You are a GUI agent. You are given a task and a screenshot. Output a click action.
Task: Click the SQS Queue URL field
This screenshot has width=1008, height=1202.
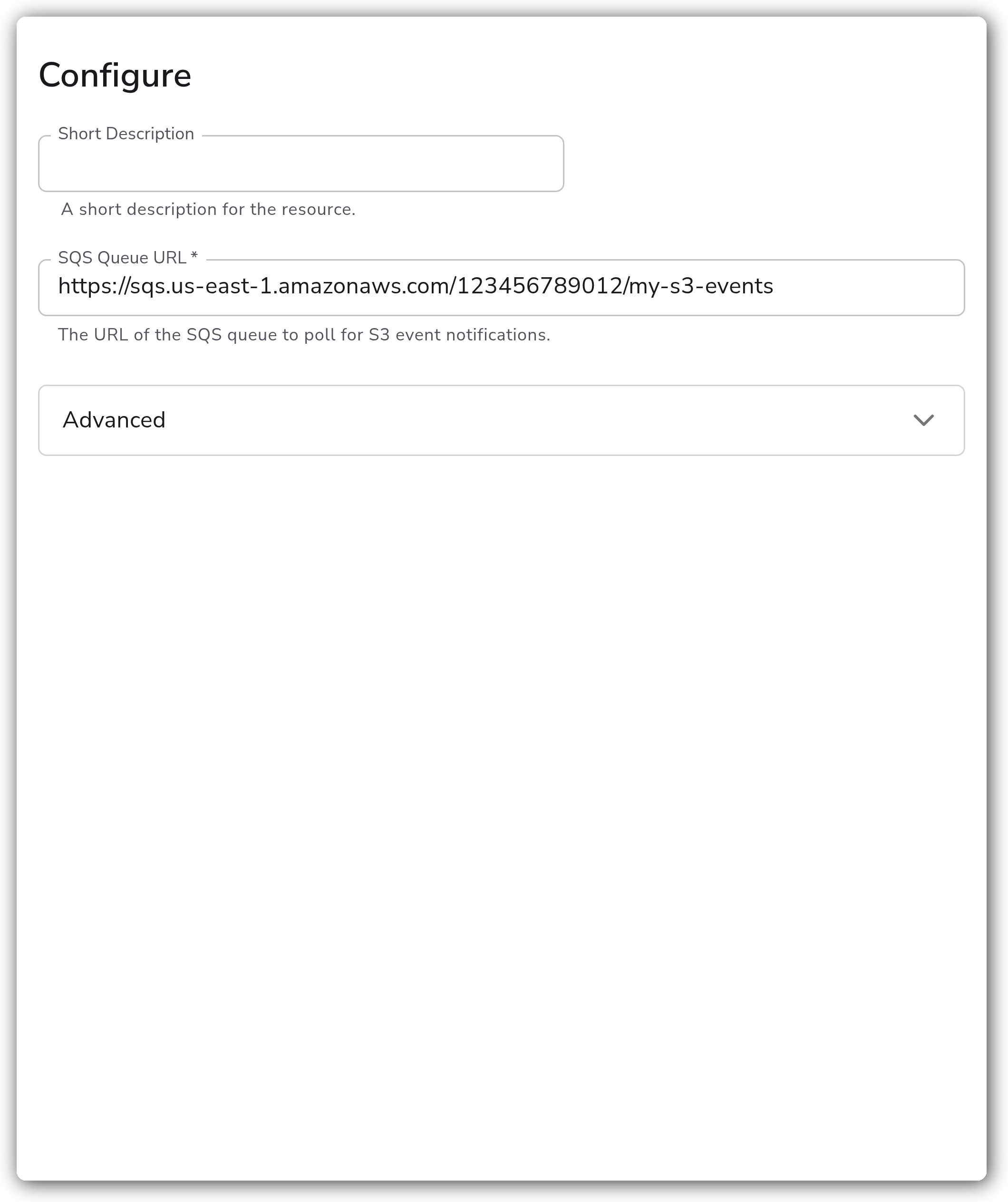(x=502, y=287)
